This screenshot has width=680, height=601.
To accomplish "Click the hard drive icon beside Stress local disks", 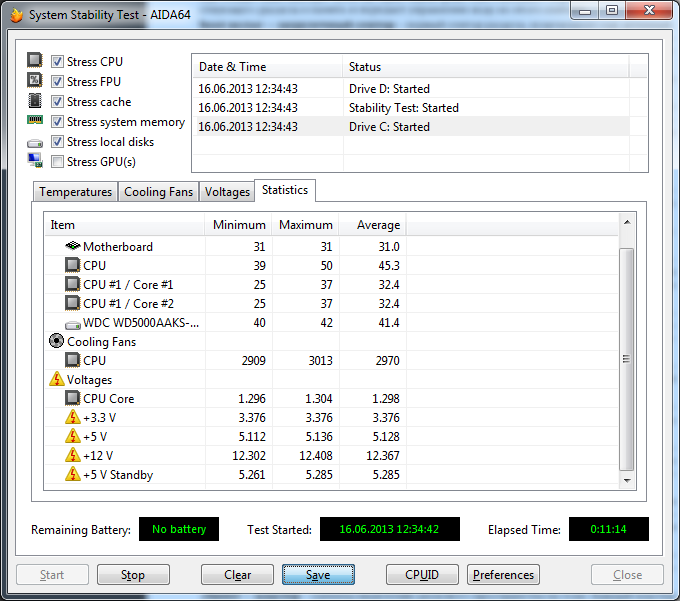I will click(x=35, y=143).
